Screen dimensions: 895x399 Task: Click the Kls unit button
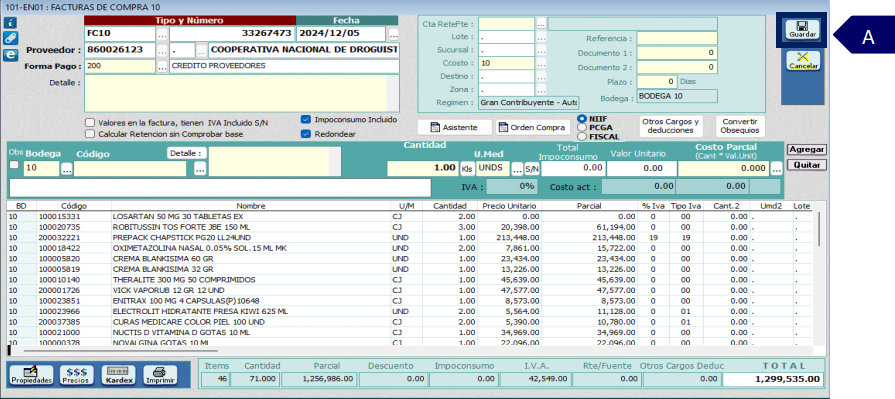coord(467,169)
